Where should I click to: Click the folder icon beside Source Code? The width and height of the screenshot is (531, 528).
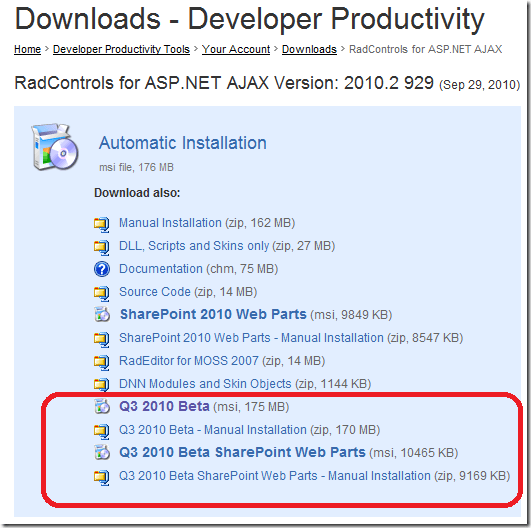coord(102,293)
